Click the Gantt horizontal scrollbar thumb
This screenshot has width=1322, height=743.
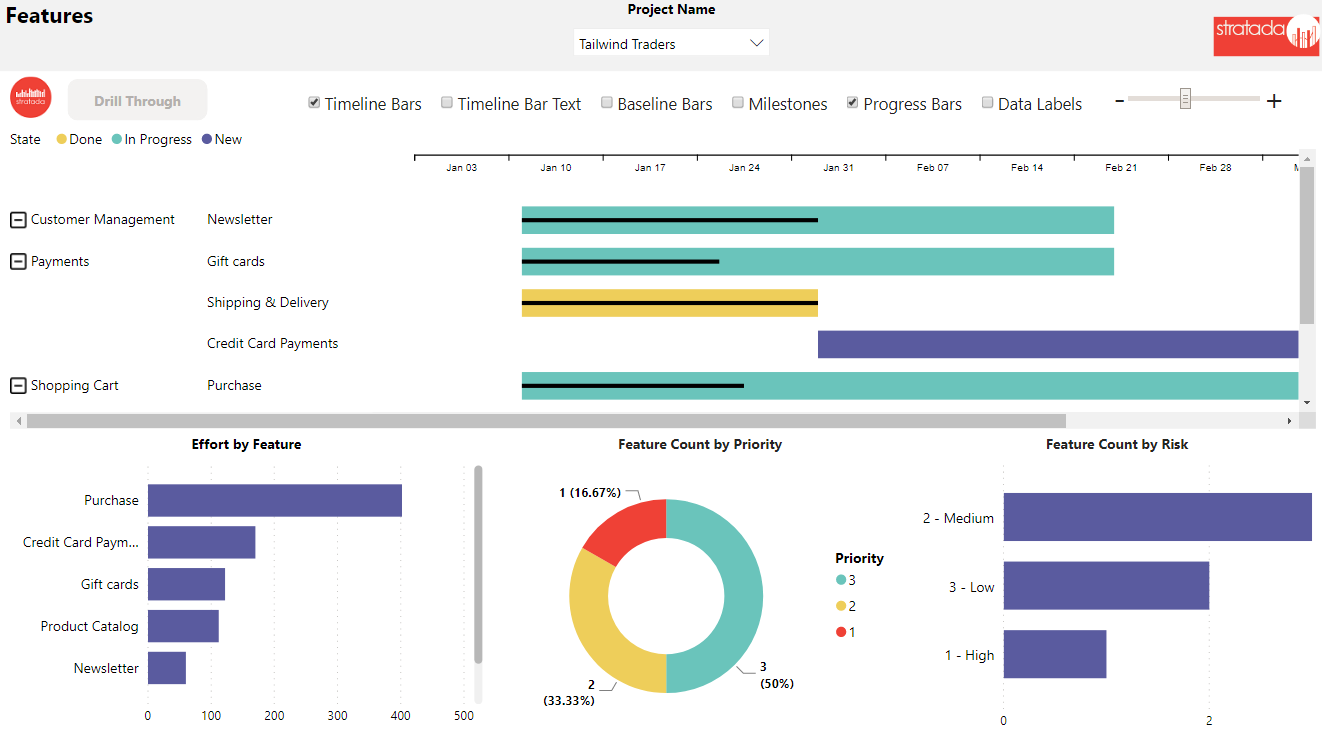pyautogui.click(x=546, y=421)
